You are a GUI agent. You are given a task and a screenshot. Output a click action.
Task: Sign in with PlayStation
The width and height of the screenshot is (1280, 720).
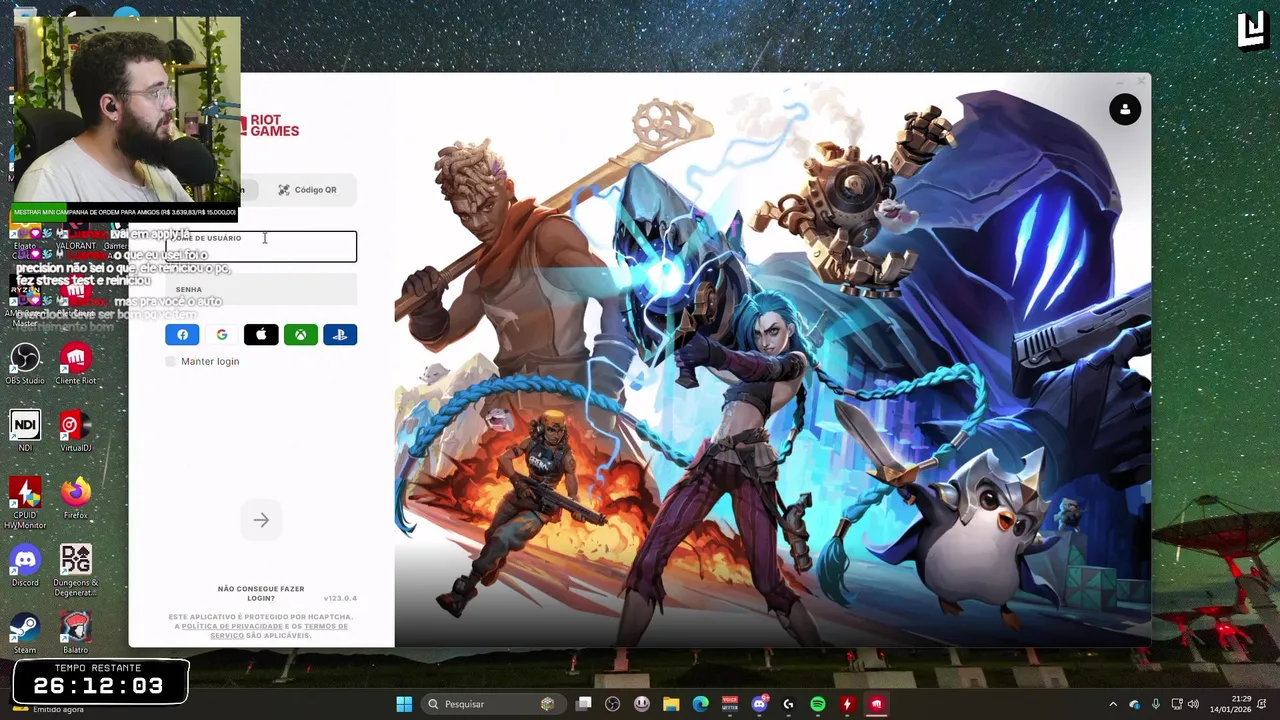pos(340,335)
